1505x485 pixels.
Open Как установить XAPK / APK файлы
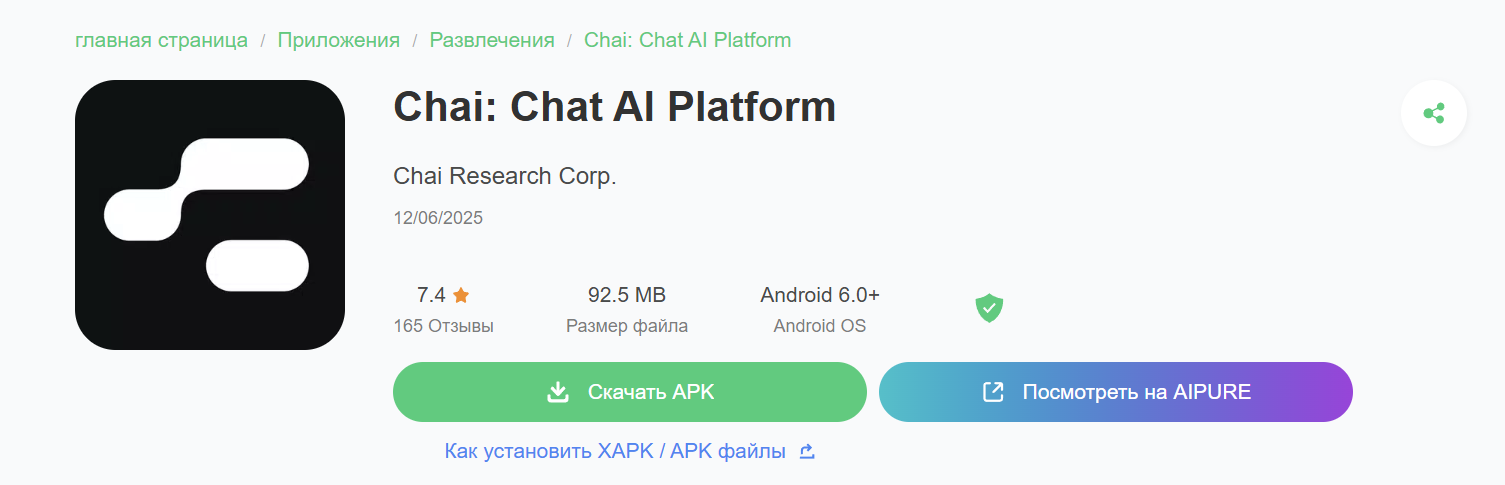[x=615, y=451]
